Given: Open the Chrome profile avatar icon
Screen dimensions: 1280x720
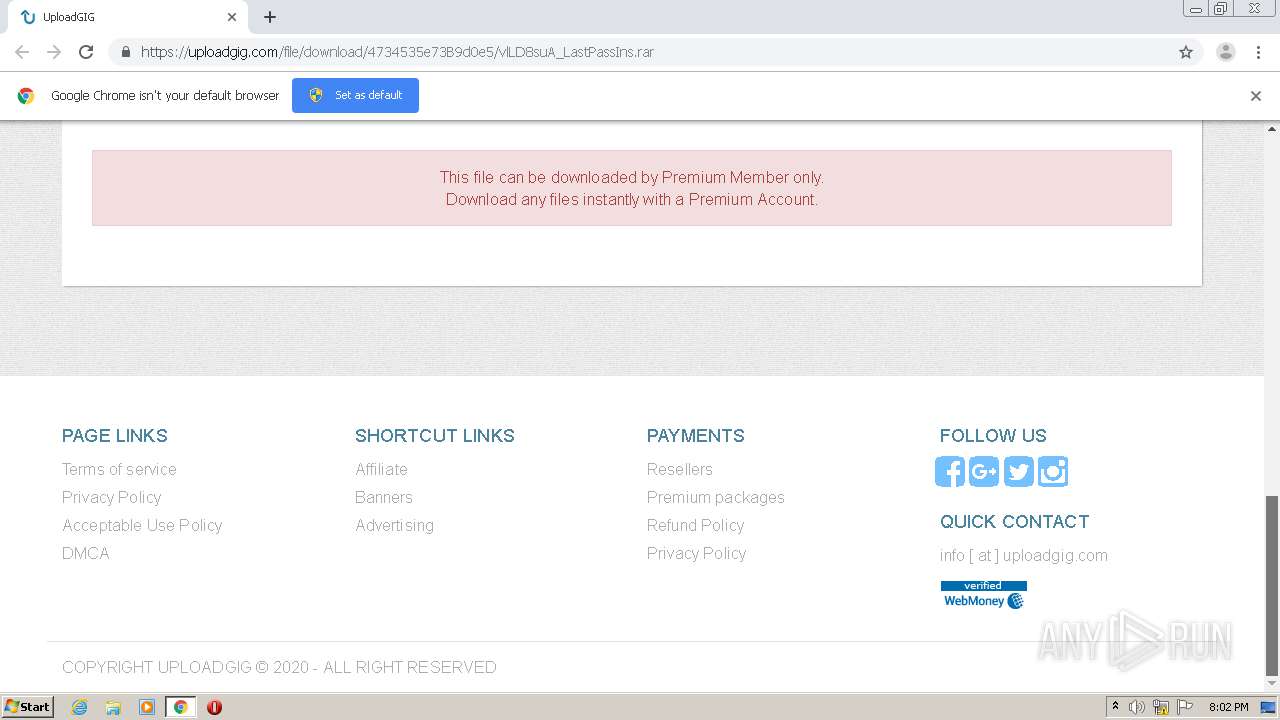Looking at the screenshot, I should (1225, 52).
